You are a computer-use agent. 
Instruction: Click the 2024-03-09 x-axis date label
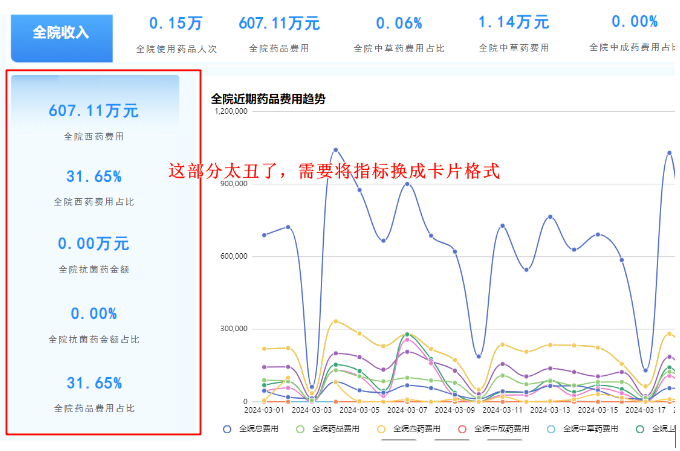point(455,410)
